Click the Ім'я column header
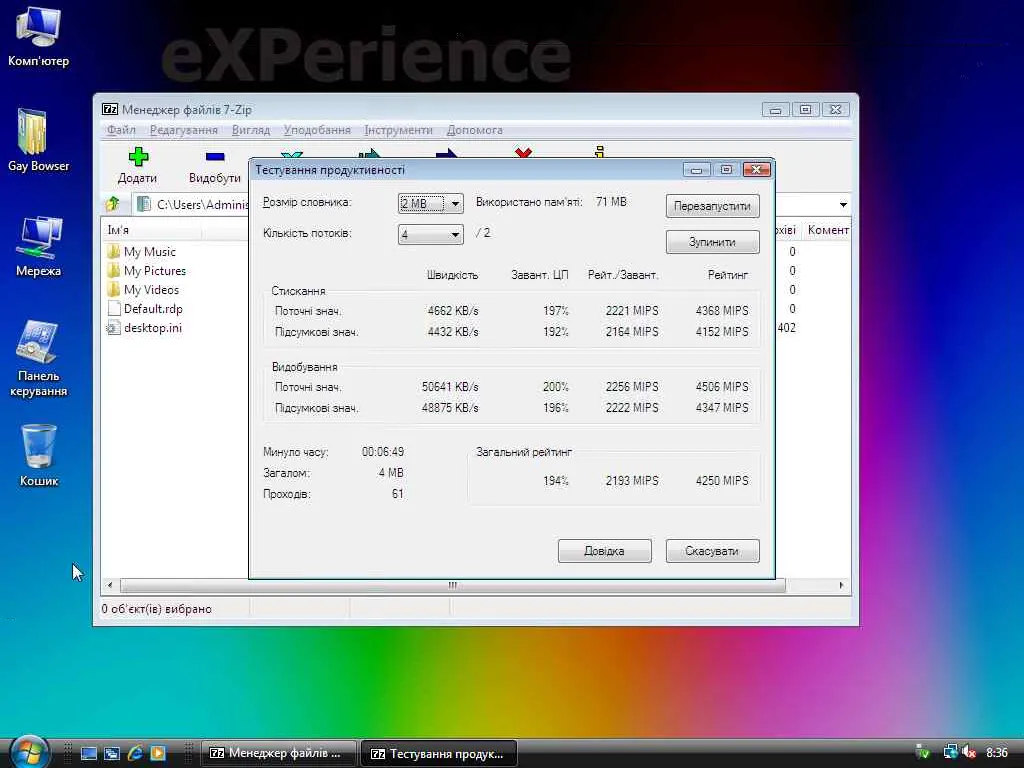1024x768 pixels. tap(152, 230)
